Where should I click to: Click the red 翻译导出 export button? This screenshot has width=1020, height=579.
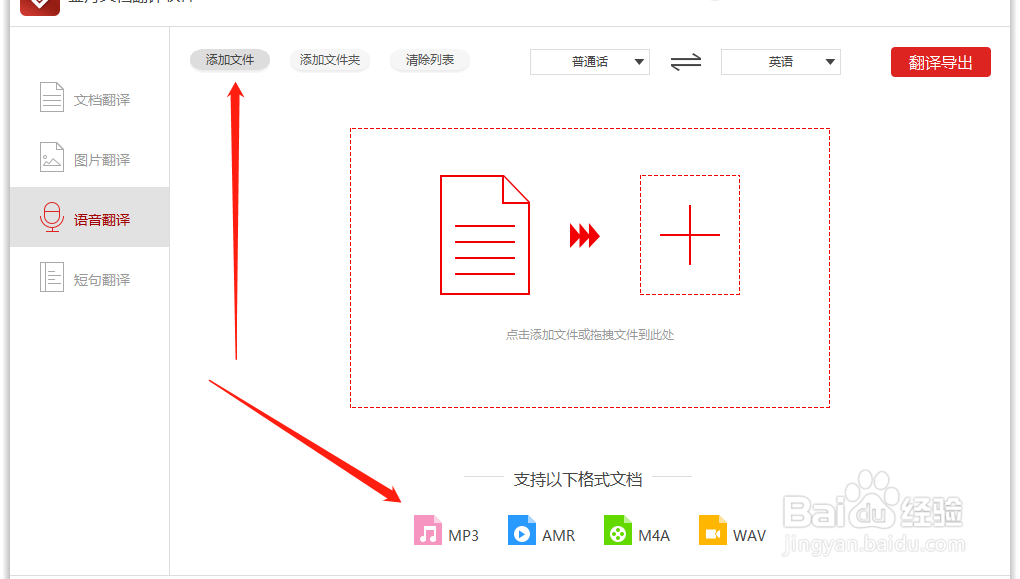click(940, 61)
